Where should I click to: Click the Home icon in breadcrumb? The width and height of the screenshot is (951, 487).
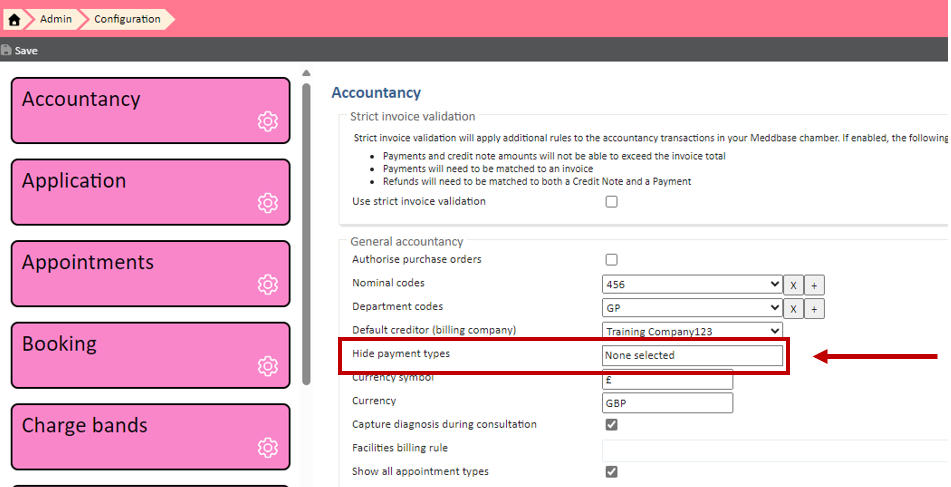tap(14, 19)
